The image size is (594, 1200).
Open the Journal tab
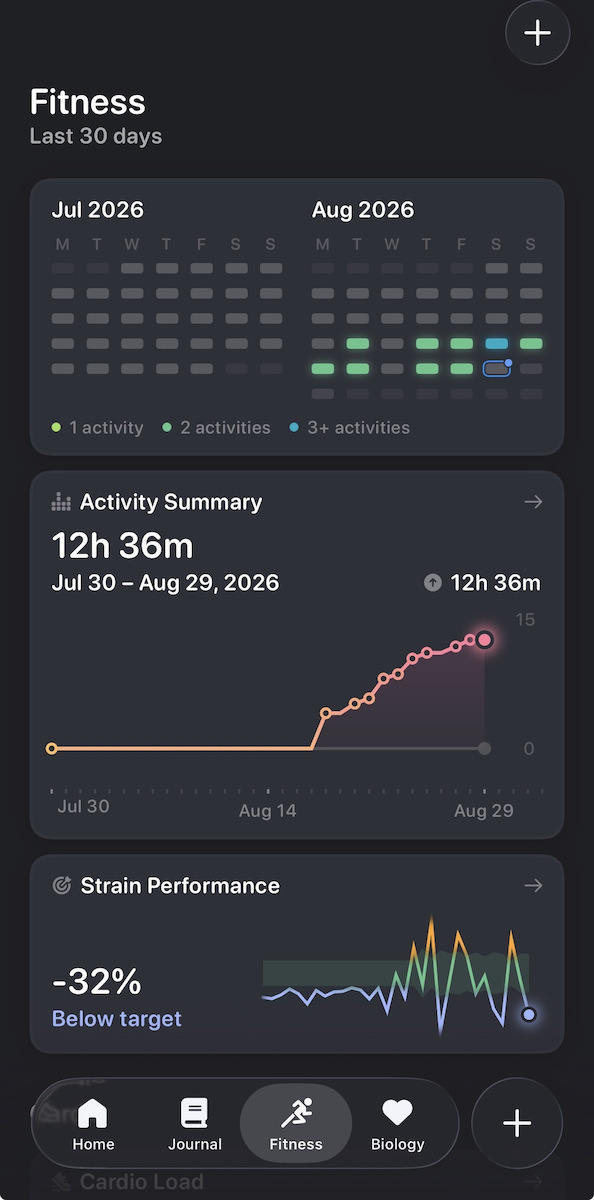pyautogui.click(x=194, y=1124)
